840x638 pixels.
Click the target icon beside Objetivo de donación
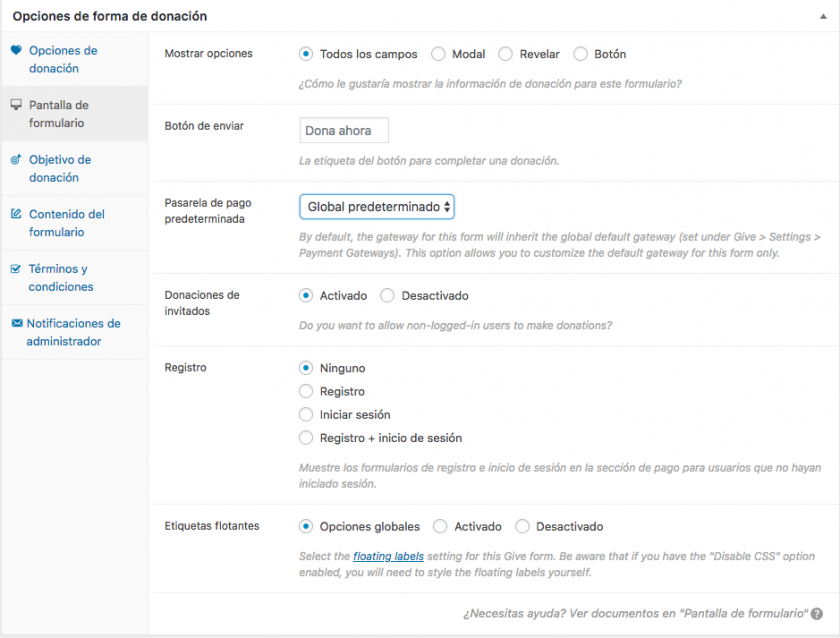[x=16, y=160]
